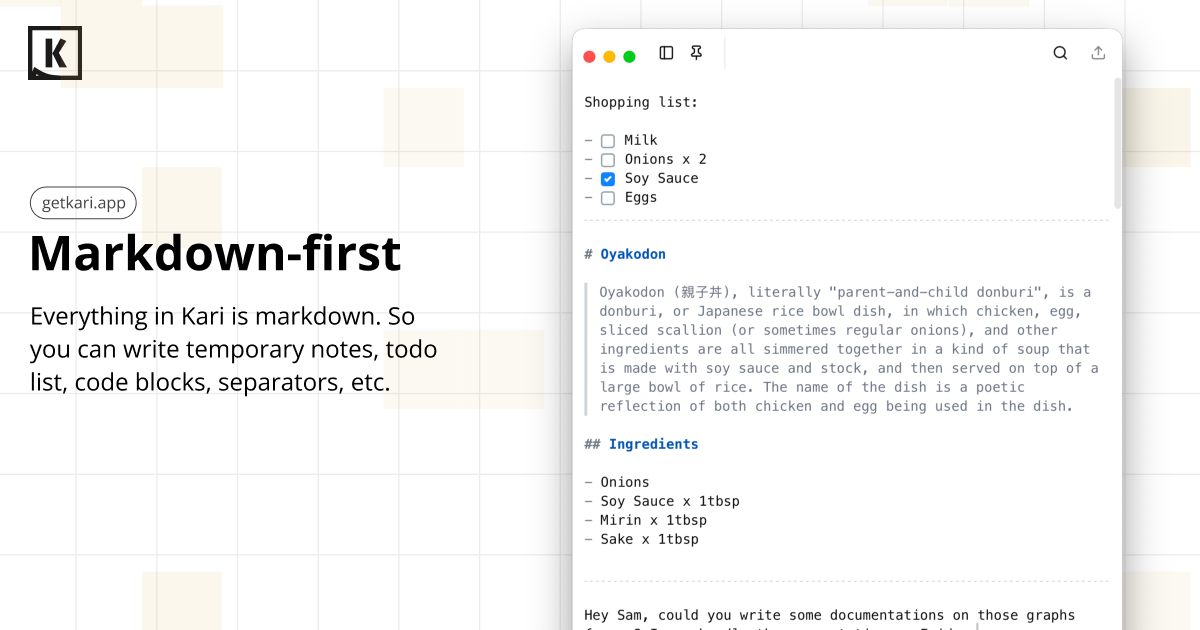Select the pin note icon
The image size is (1200, 630).
pos(696,52)
